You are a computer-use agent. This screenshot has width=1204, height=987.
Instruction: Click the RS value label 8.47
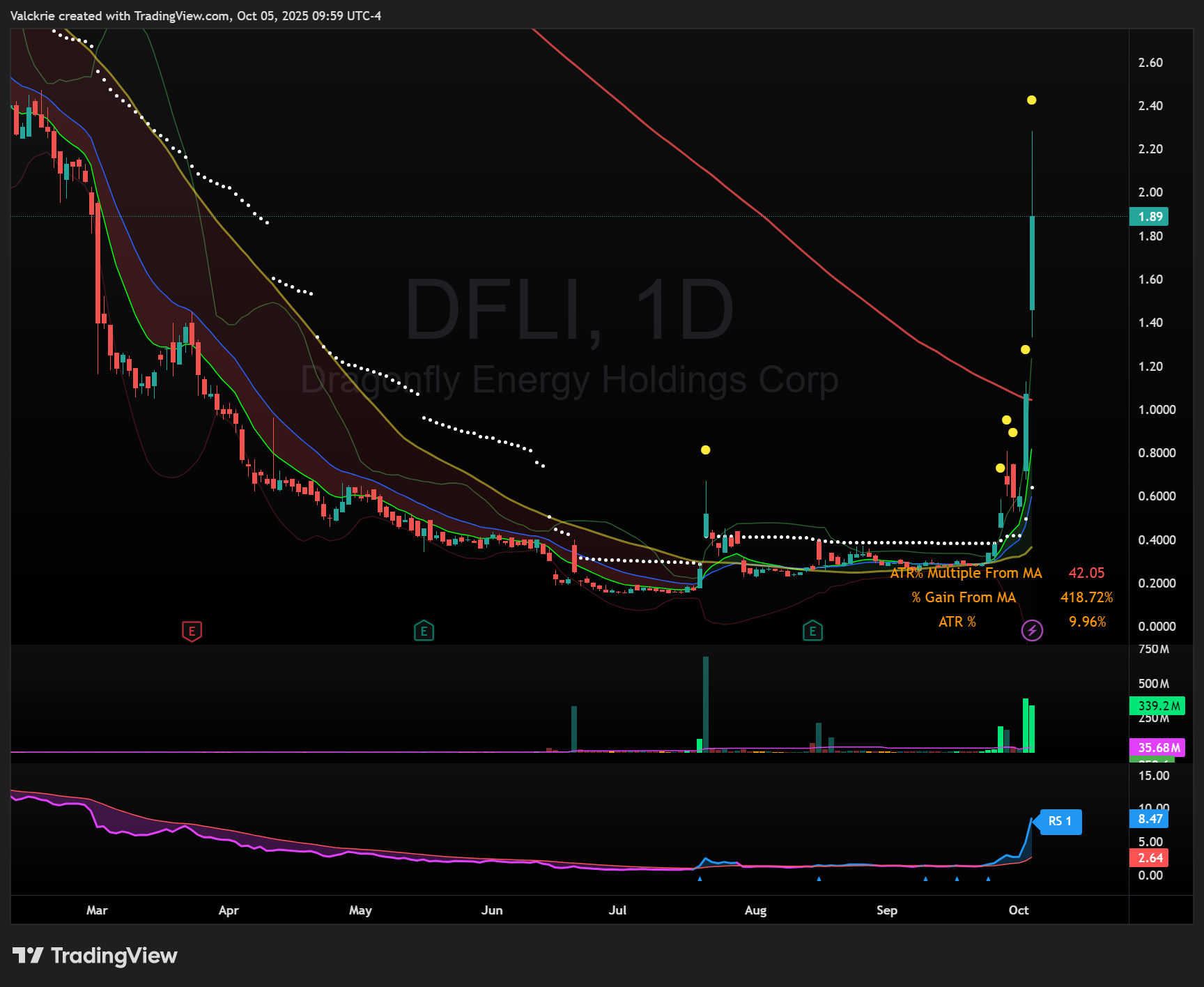point(1149,819)
